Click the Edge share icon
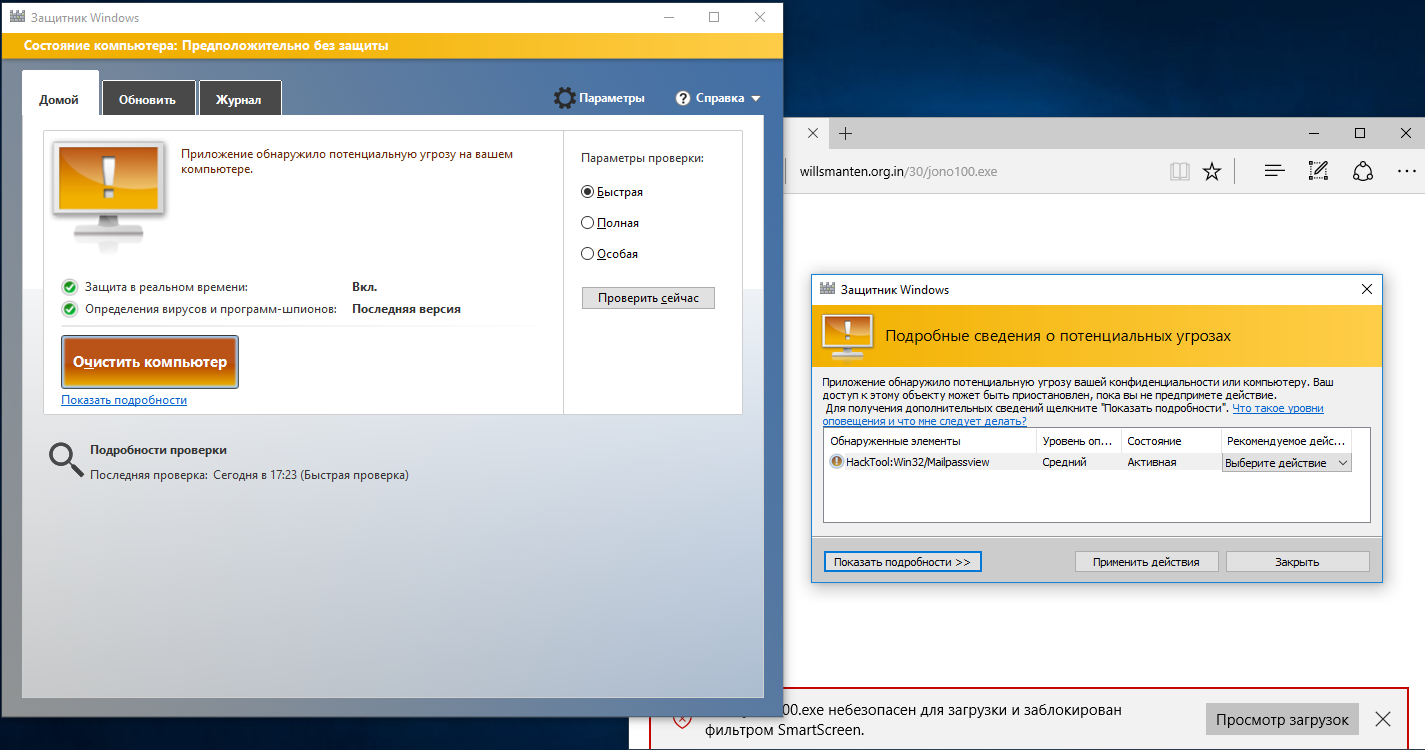 [x=1362, y=171]
